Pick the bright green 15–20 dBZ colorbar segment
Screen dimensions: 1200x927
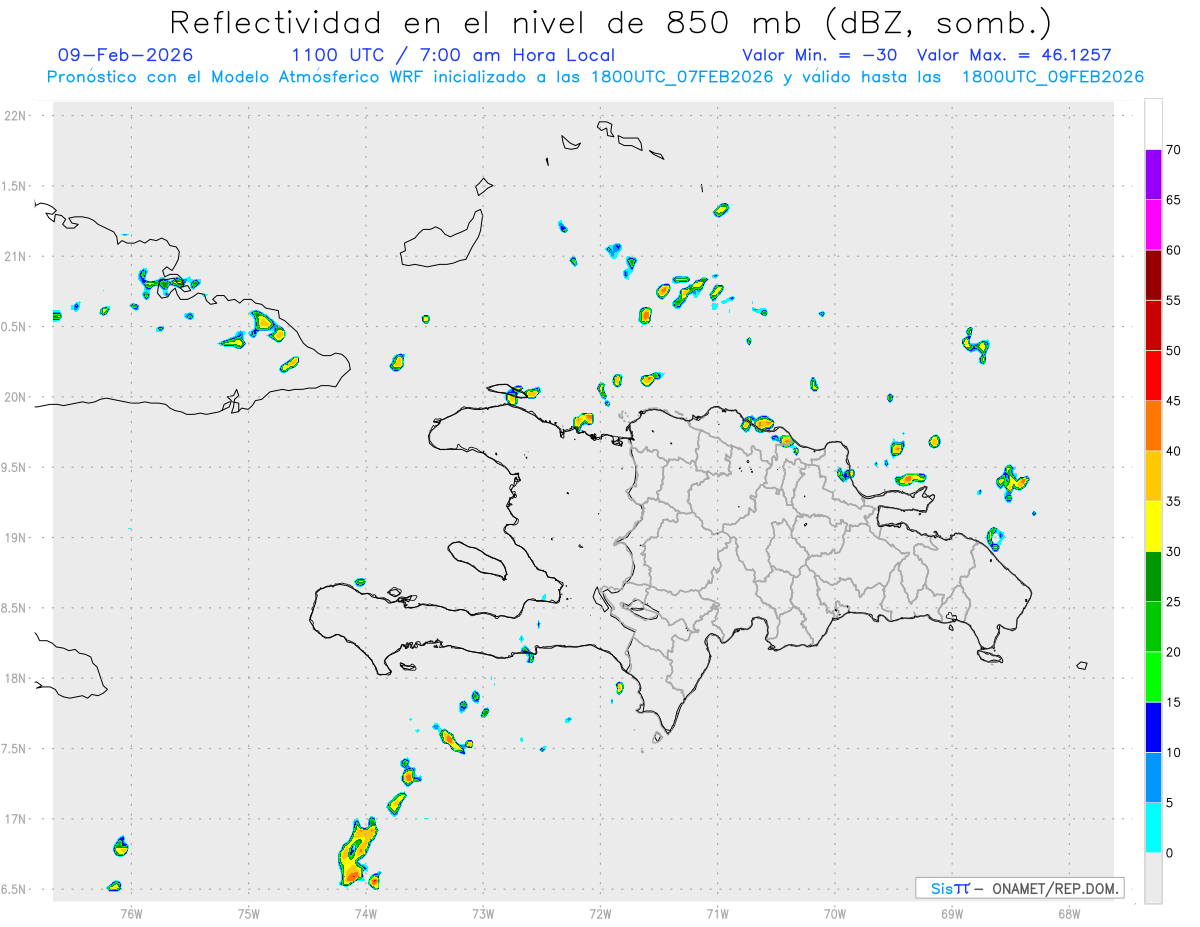pos(1153,677)
